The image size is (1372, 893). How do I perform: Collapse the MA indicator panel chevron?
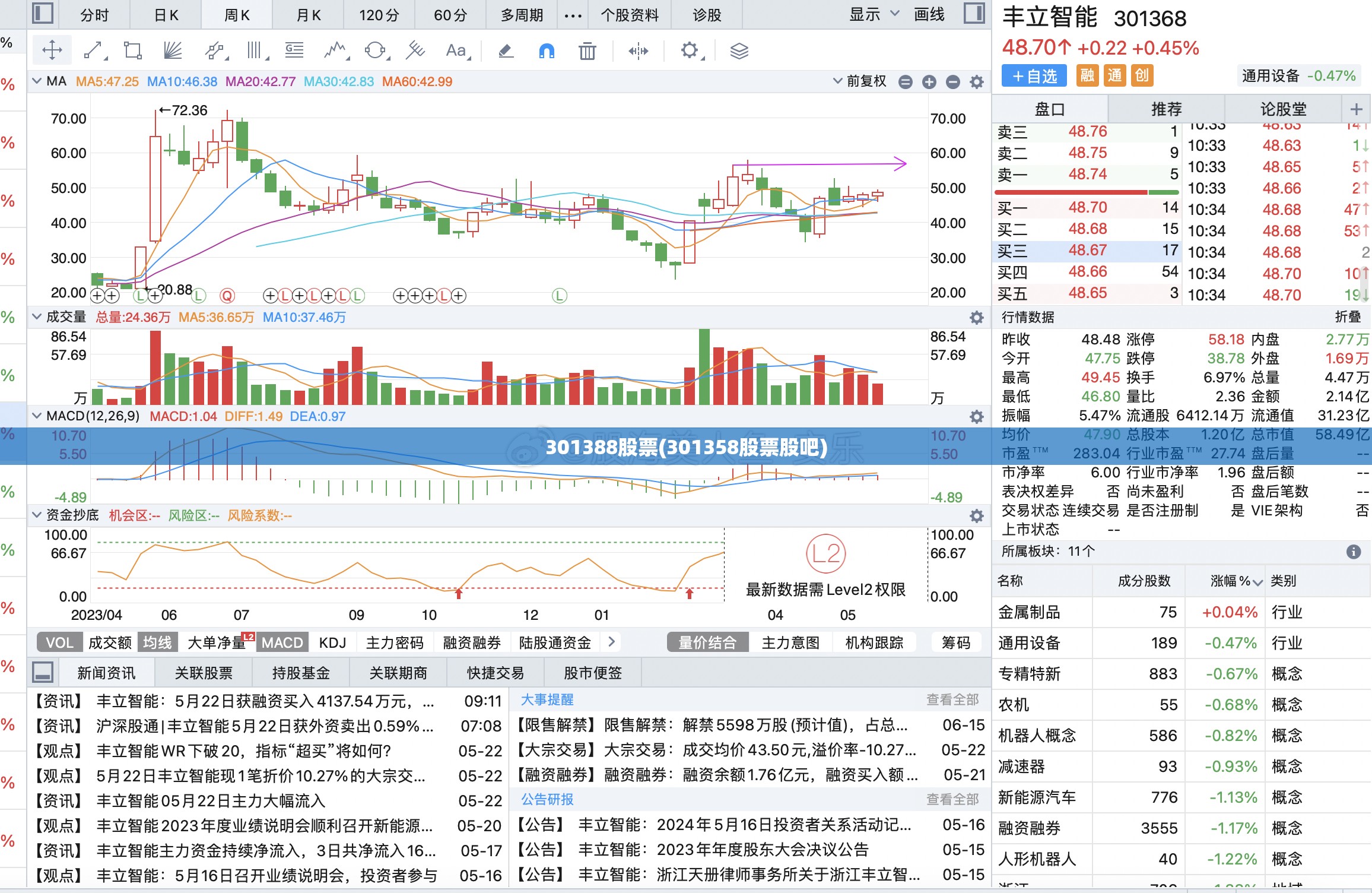pyautogui.click(x=37, y=81)
